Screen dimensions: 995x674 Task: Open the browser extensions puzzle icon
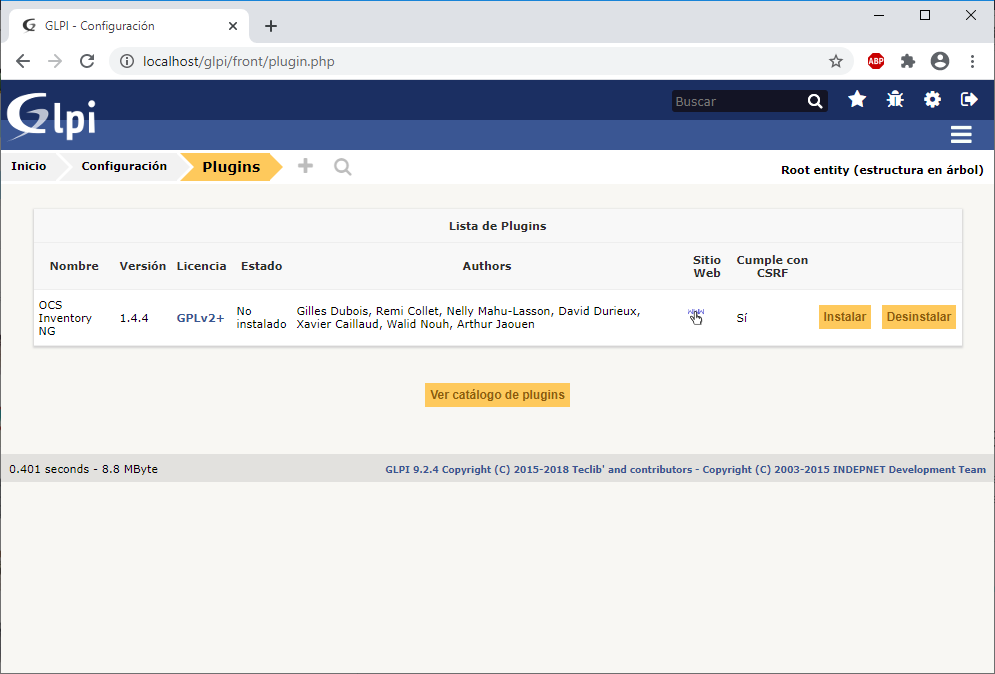pyautogui.click(x=907, y=62)
